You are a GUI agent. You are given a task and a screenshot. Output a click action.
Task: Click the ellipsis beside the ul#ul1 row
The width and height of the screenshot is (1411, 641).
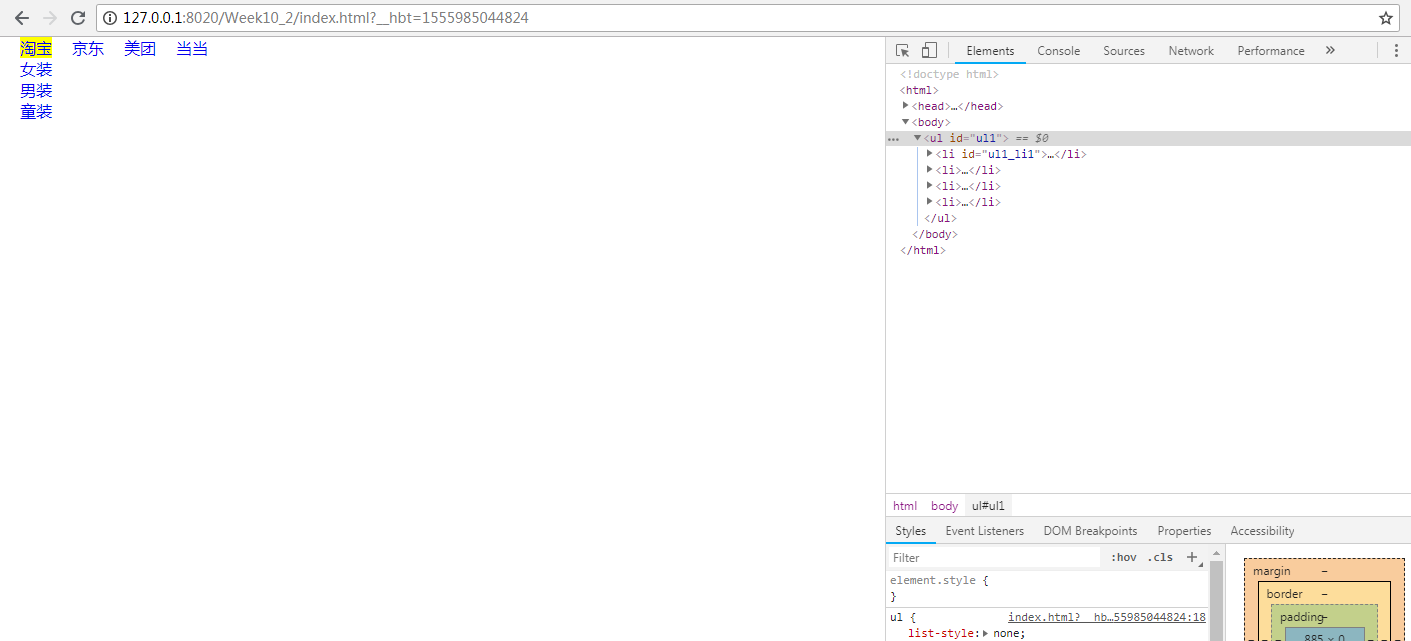[893, 139]
